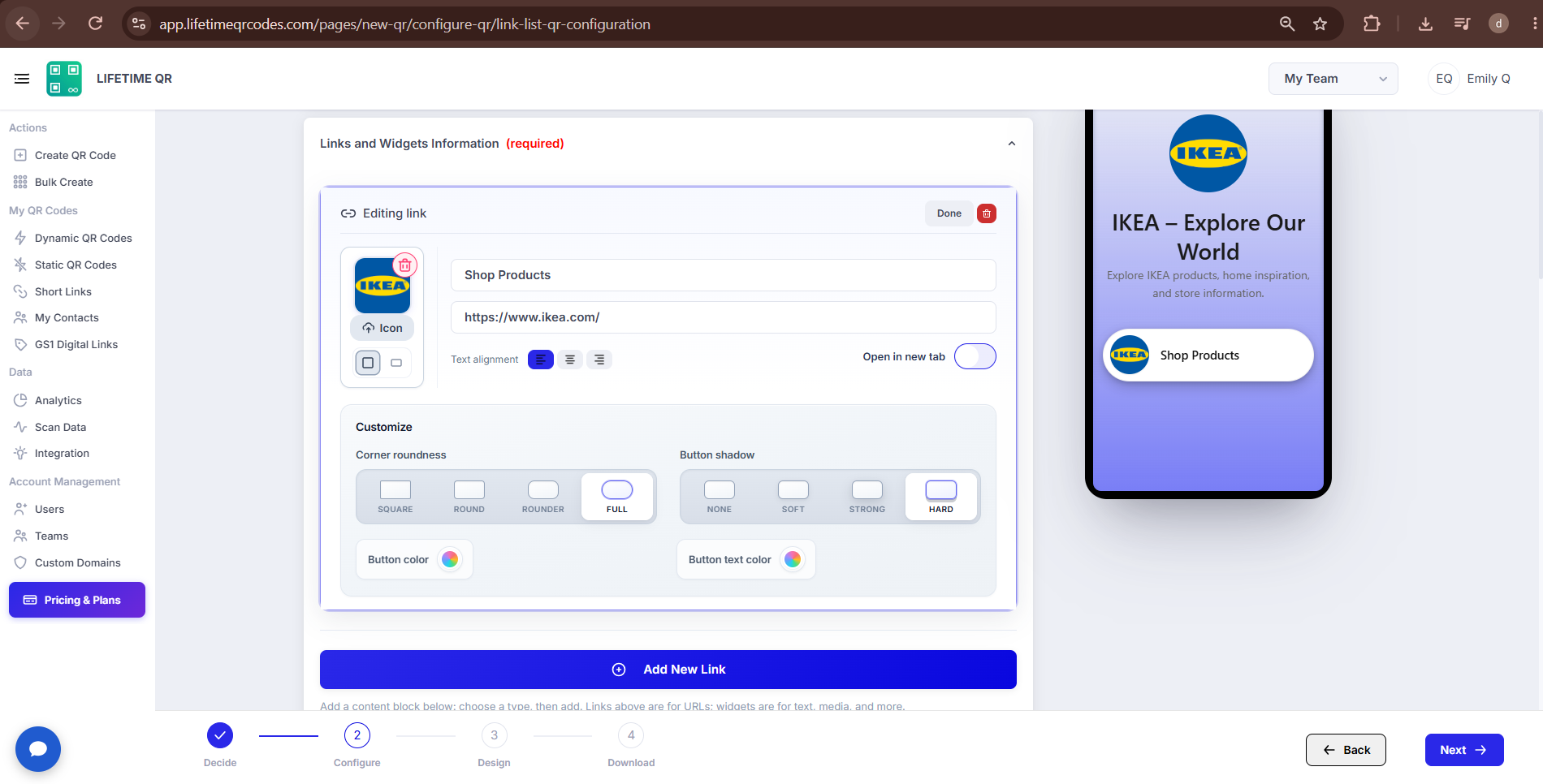Center-align the button text
Screen dimensions: 1543x784
coord(570,360)
